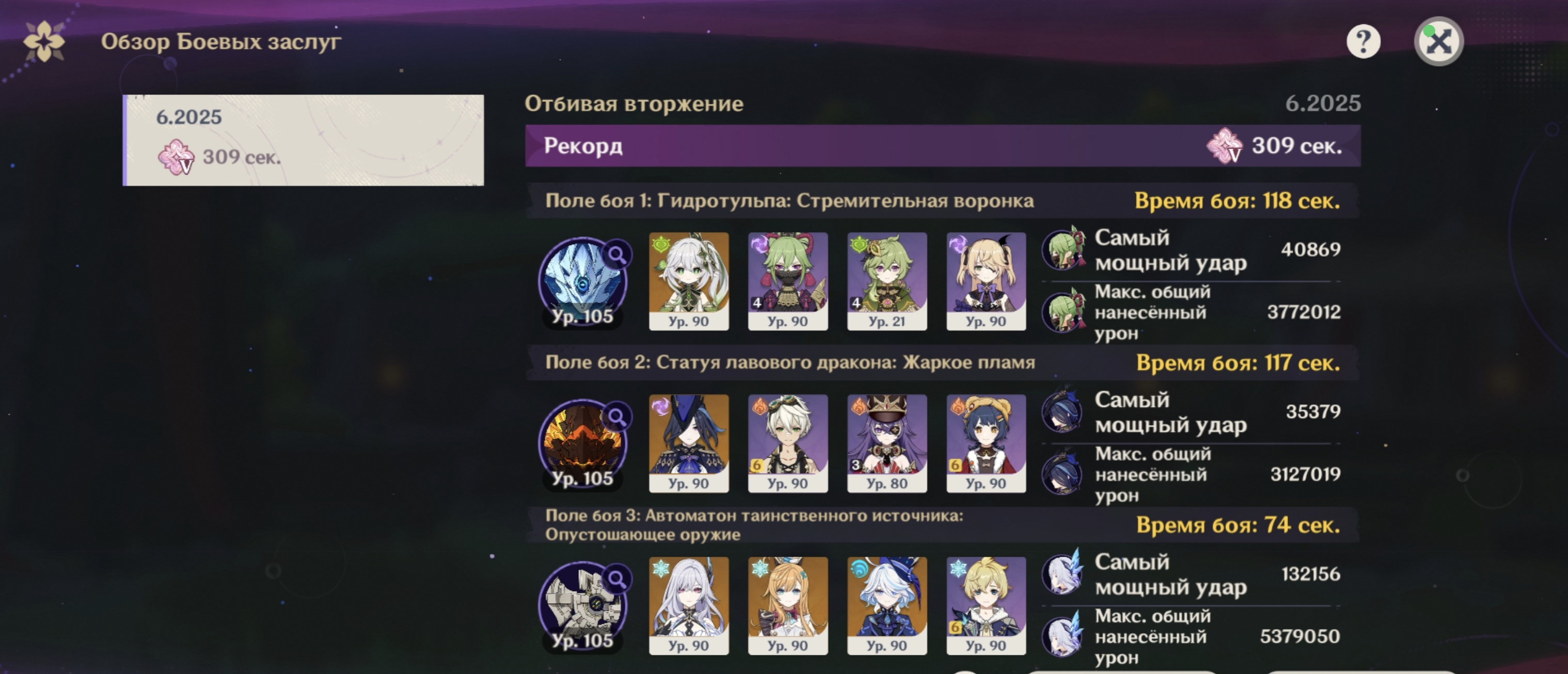
Task: Click the Обзор Боевых заслуг flower emblem
Action: [44, 41]
